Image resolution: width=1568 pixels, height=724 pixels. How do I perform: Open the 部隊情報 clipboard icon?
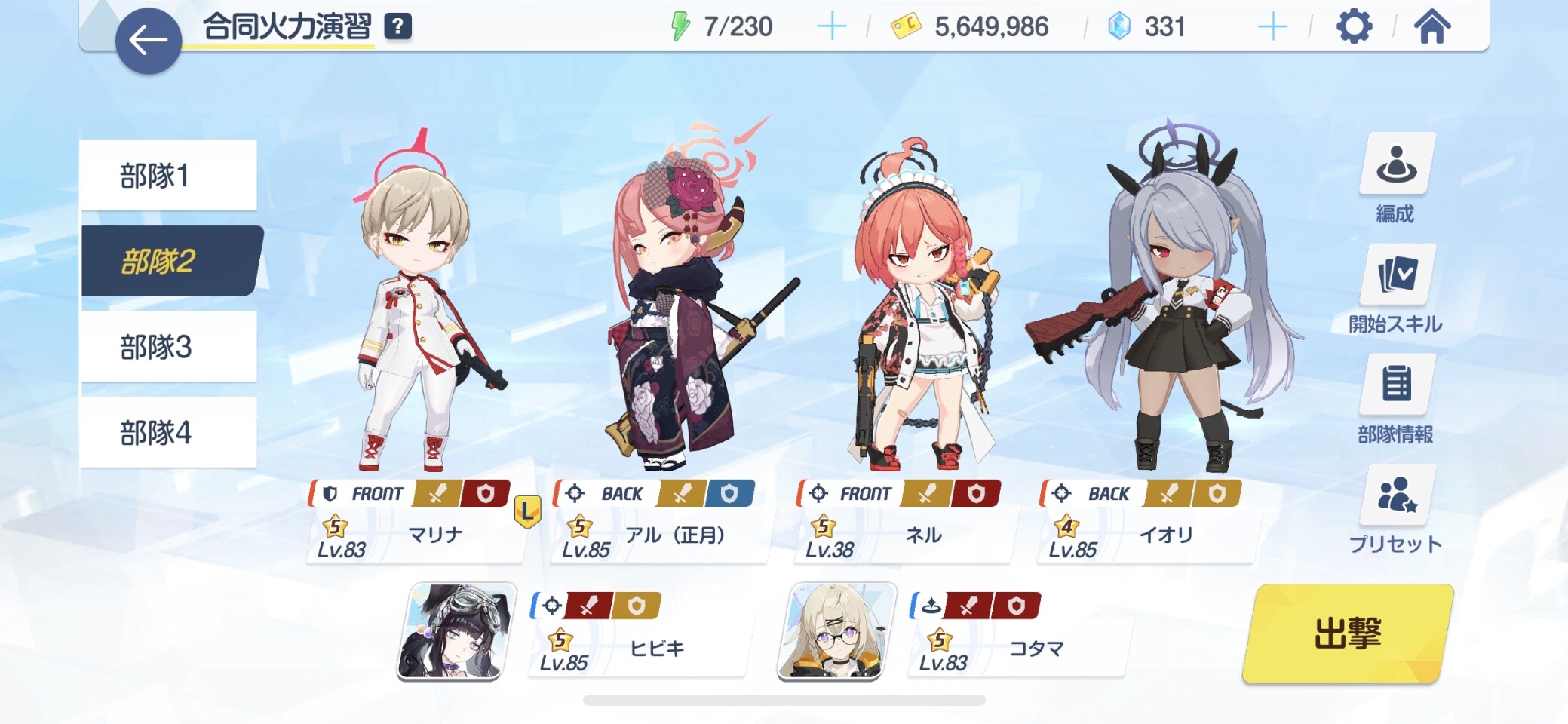1396,385
